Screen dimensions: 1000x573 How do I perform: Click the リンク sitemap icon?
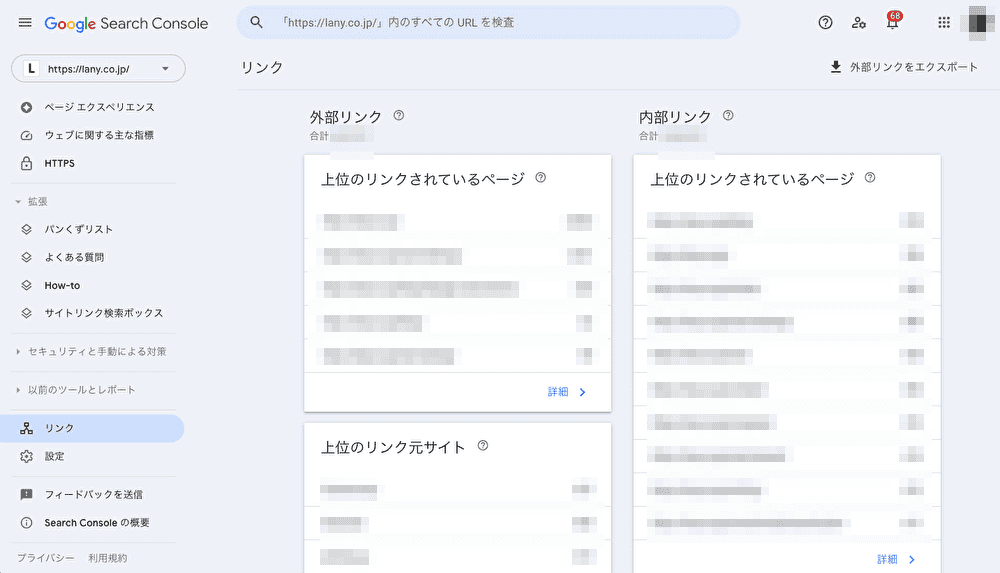[26, 428]
